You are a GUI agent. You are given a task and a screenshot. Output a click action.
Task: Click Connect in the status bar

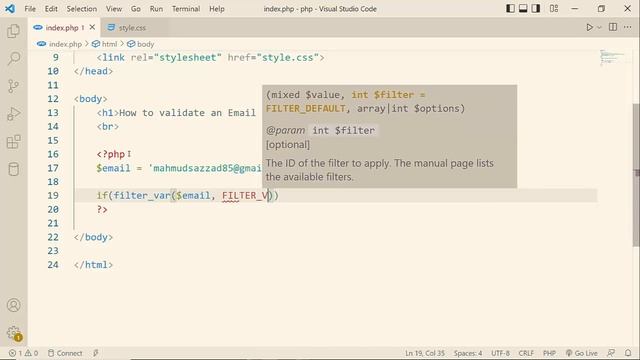(65, 353)
